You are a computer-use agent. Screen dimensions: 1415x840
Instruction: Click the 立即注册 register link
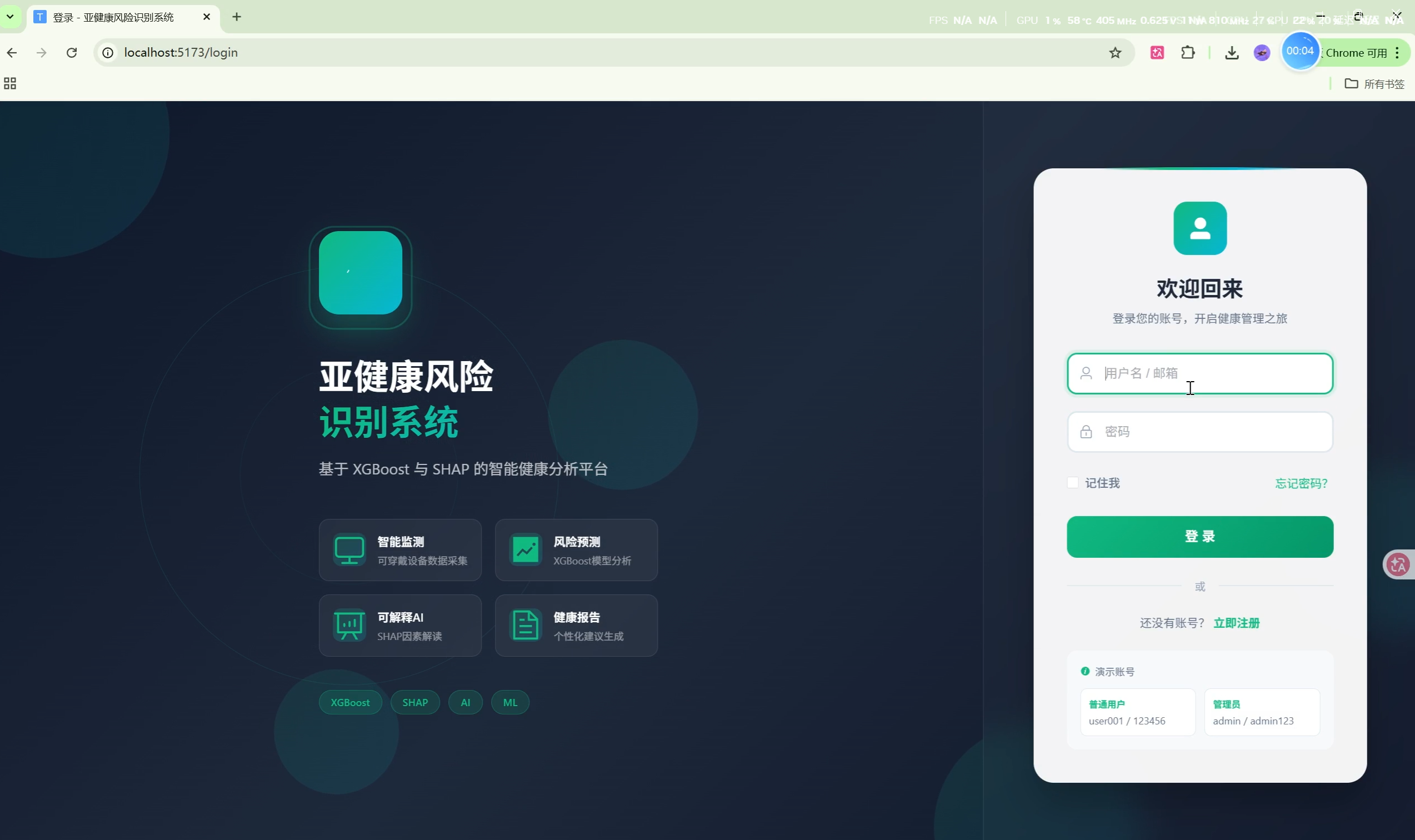pyautogui.click(x=1236, y=623)
